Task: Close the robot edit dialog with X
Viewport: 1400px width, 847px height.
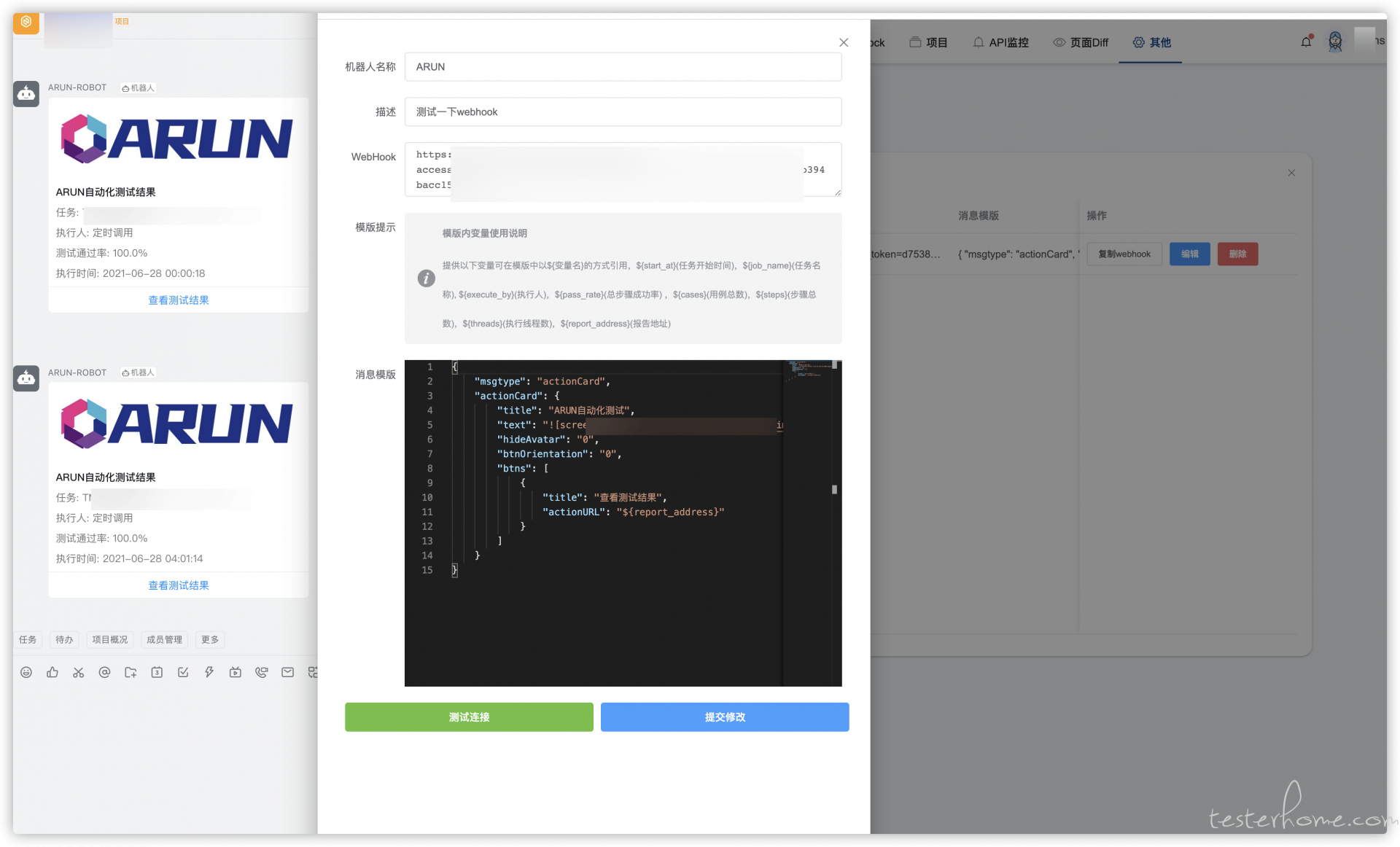Action: coord(844,42)
